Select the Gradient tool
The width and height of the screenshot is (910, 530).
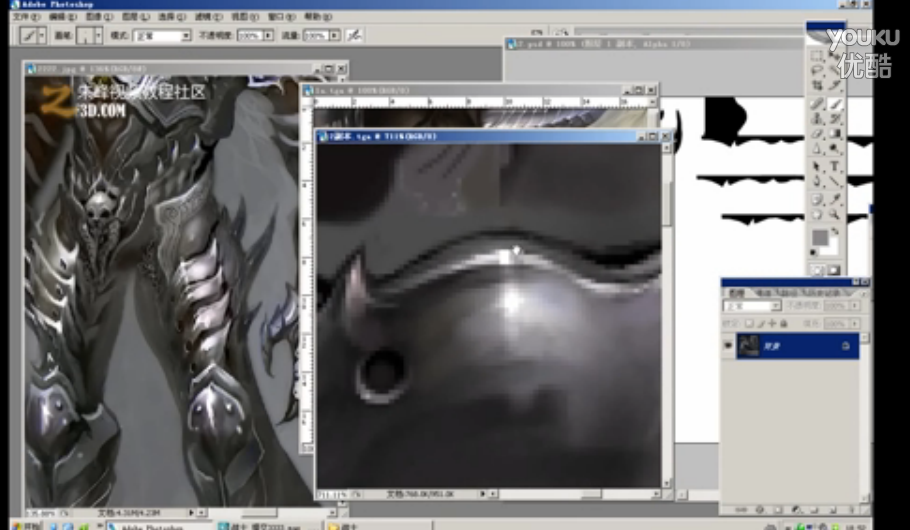pos(835,133)
